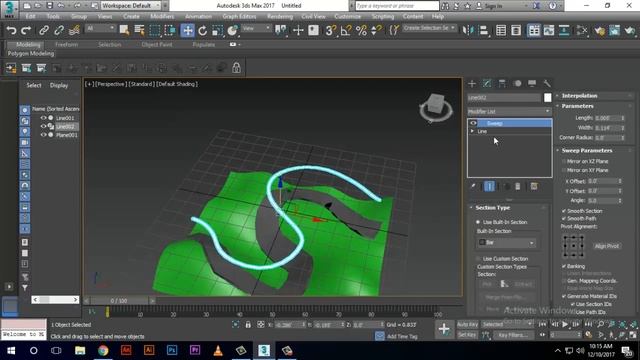640x360 pixels.
Task: Activate the Select and Move tool
Action: (187, 30)
